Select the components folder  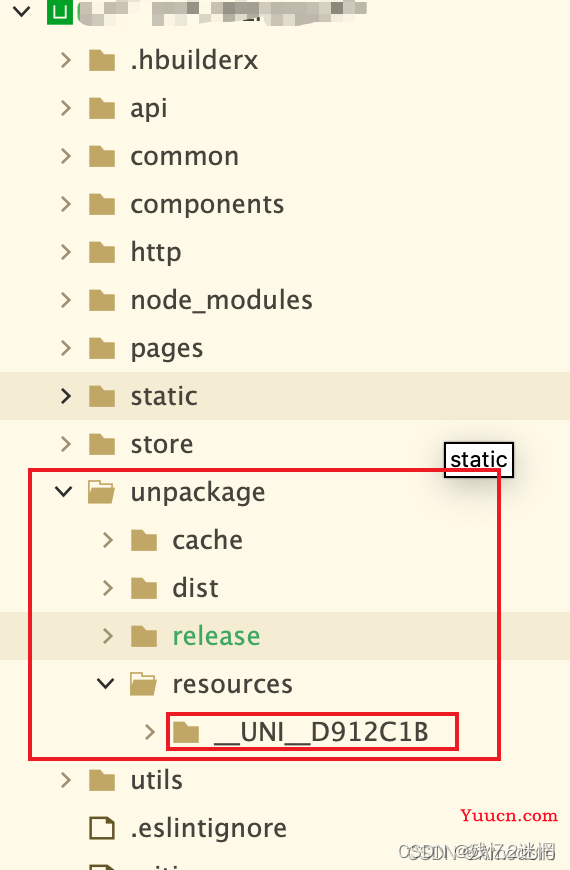pos(207,204)
